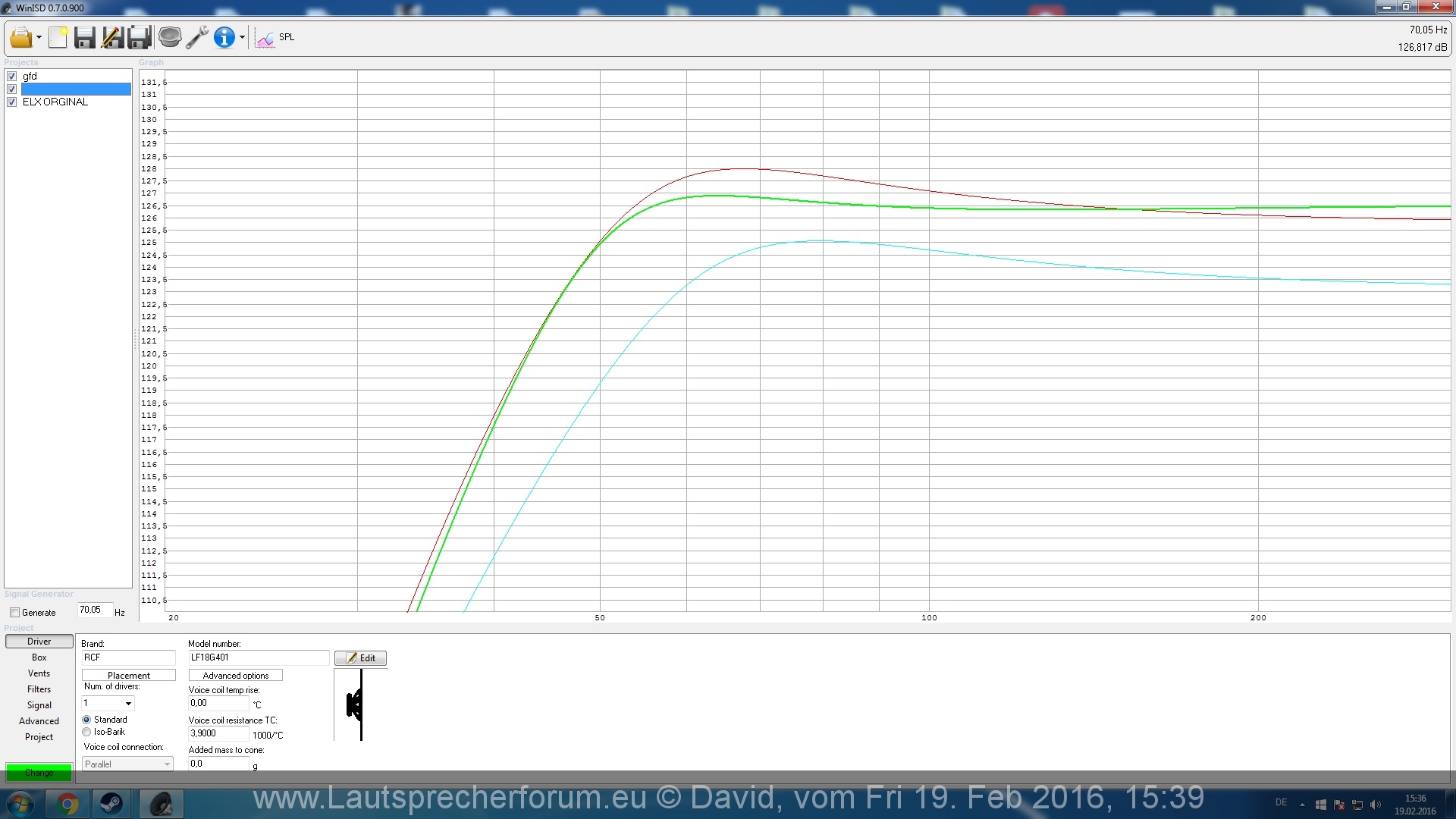Uncheck the gfd project checkbox
1456x819 pixels.
(11, 77)
